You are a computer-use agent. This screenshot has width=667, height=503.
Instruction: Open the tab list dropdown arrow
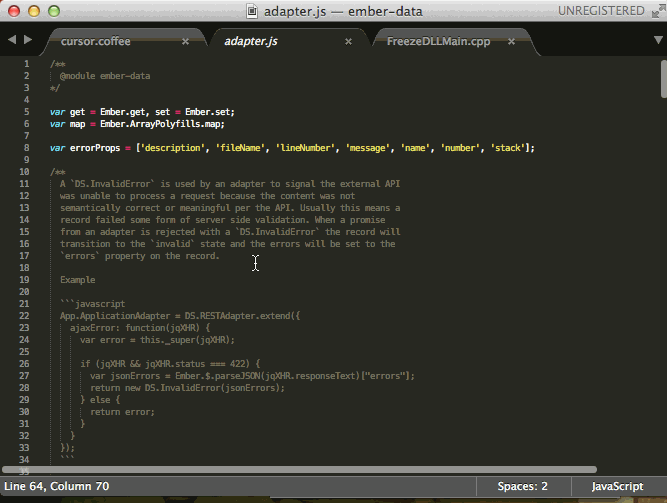(658, 40)
